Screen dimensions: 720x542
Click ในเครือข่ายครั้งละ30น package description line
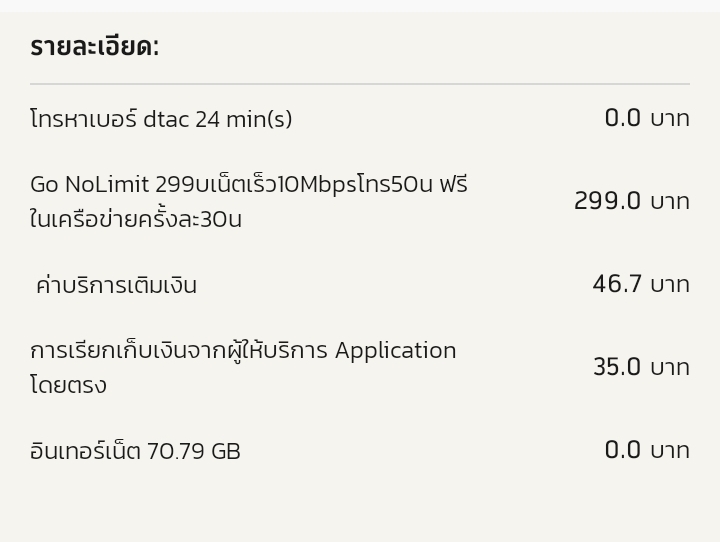(136, 219)
